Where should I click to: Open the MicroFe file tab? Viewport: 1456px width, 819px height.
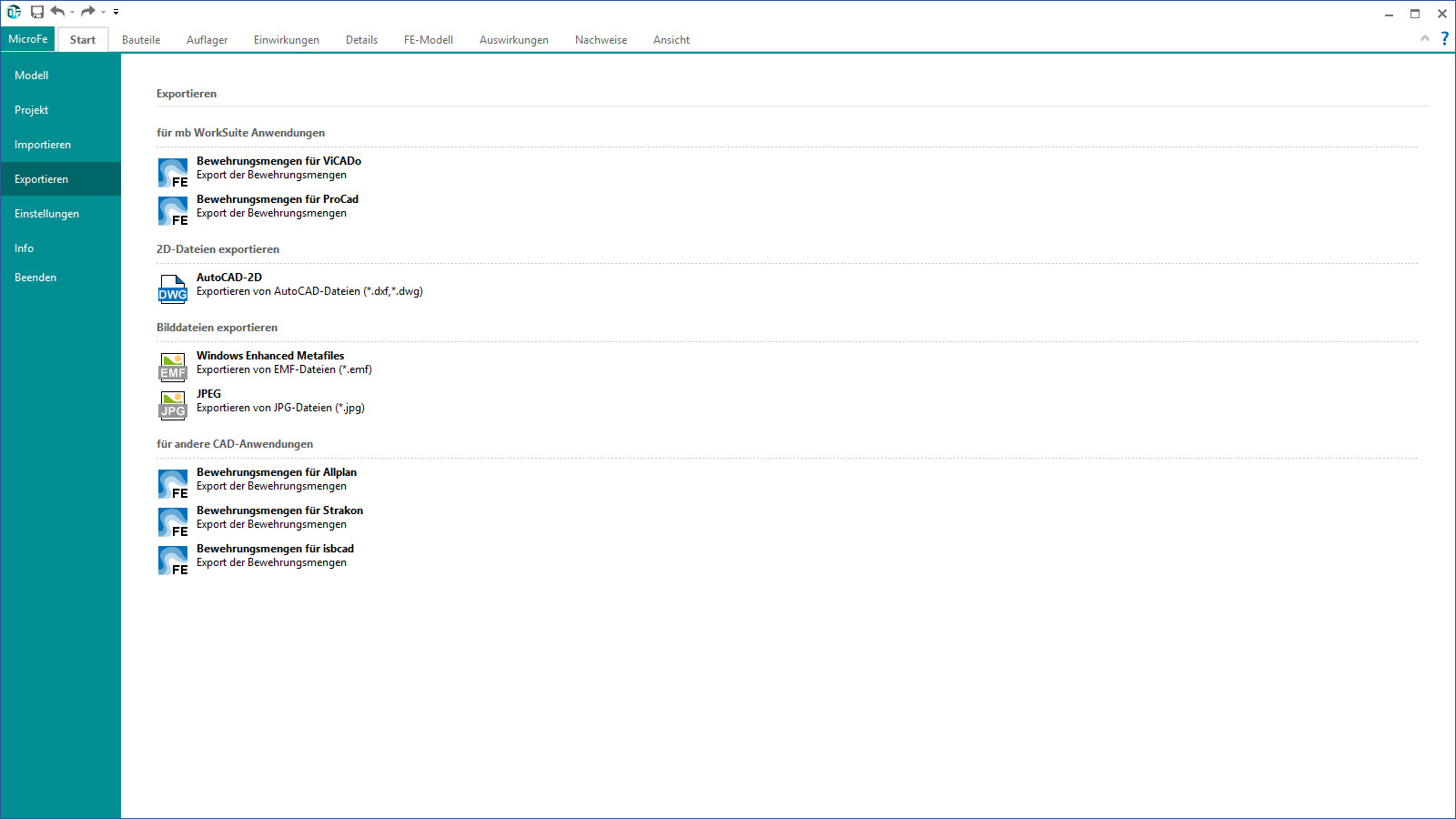[28, 39]
